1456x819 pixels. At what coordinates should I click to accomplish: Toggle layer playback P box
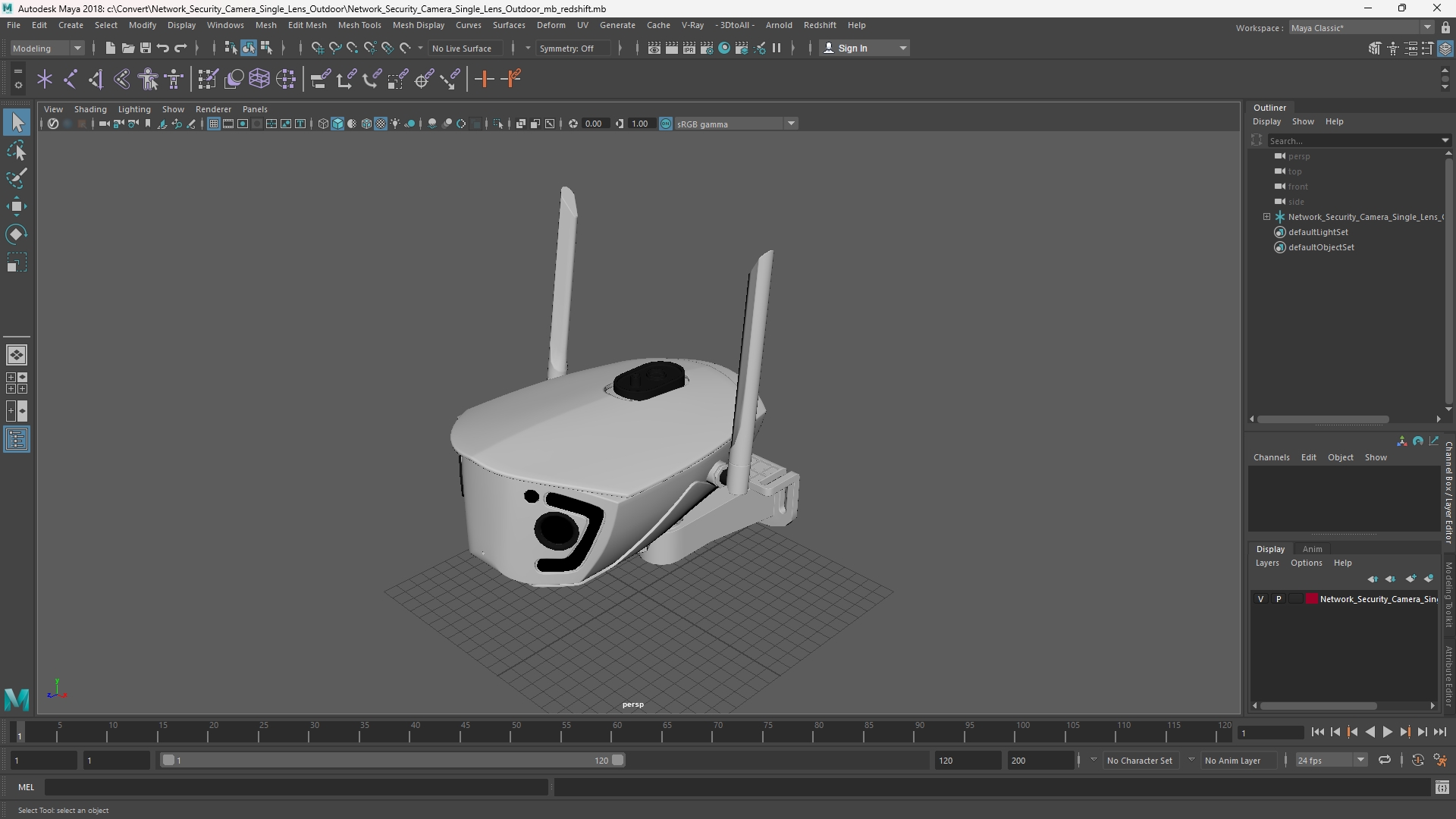click(x=1279, y=599)
